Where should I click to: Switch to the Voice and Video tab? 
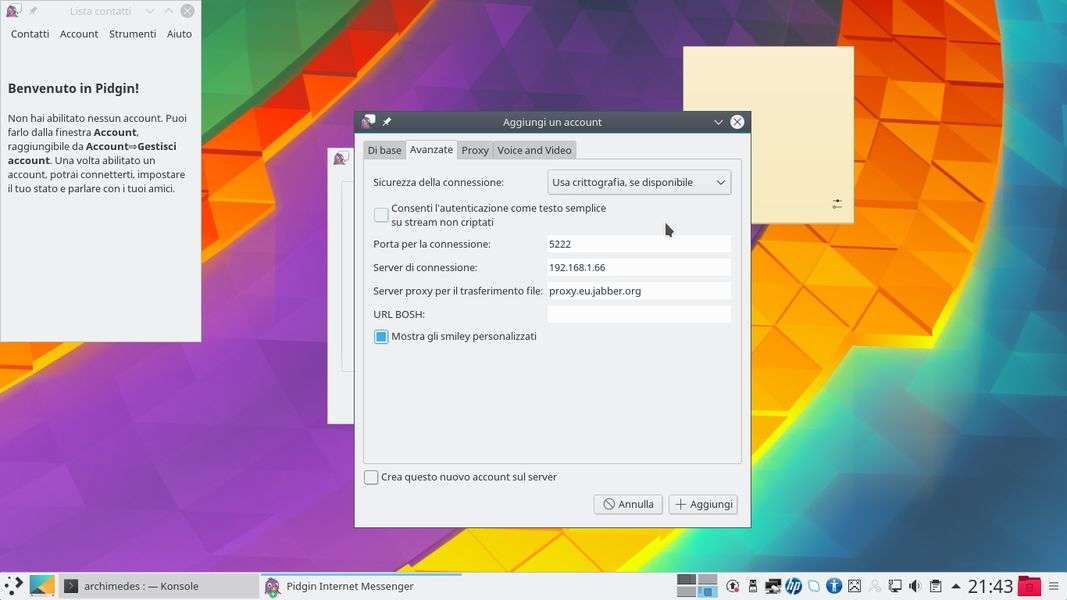click(x=534, y=151)
